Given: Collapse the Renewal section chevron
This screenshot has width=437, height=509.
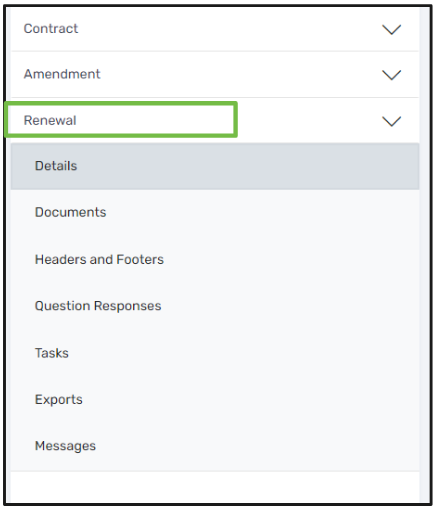Looking at the screenshot, I should (391, 121).
